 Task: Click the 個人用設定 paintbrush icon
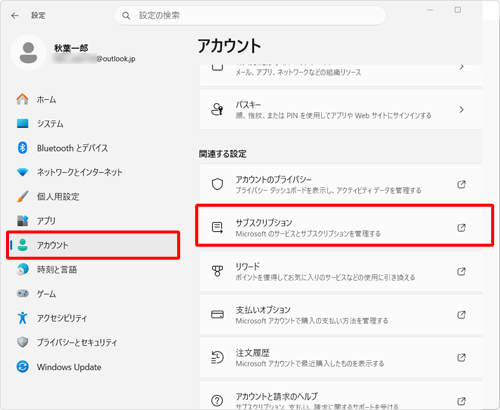(x=22, y=197)
